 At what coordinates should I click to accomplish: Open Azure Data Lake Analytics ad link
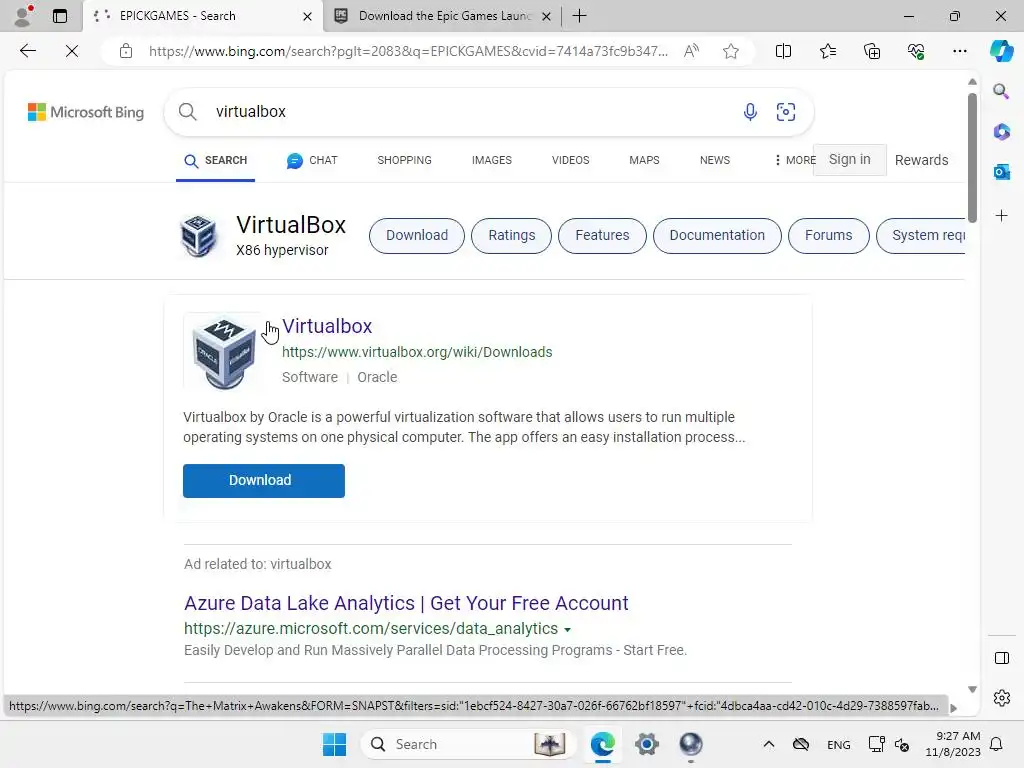406,603
